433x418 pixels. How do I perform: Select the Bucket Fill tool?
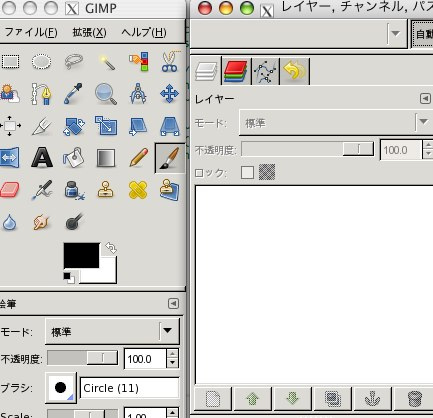pos(74,158)
